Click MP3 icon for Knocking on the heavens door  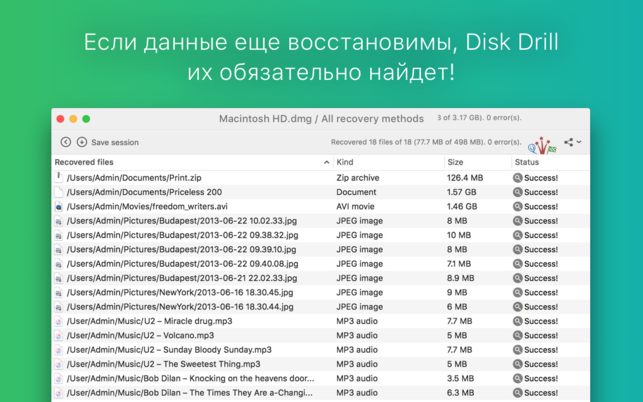[x=59, y=379]
